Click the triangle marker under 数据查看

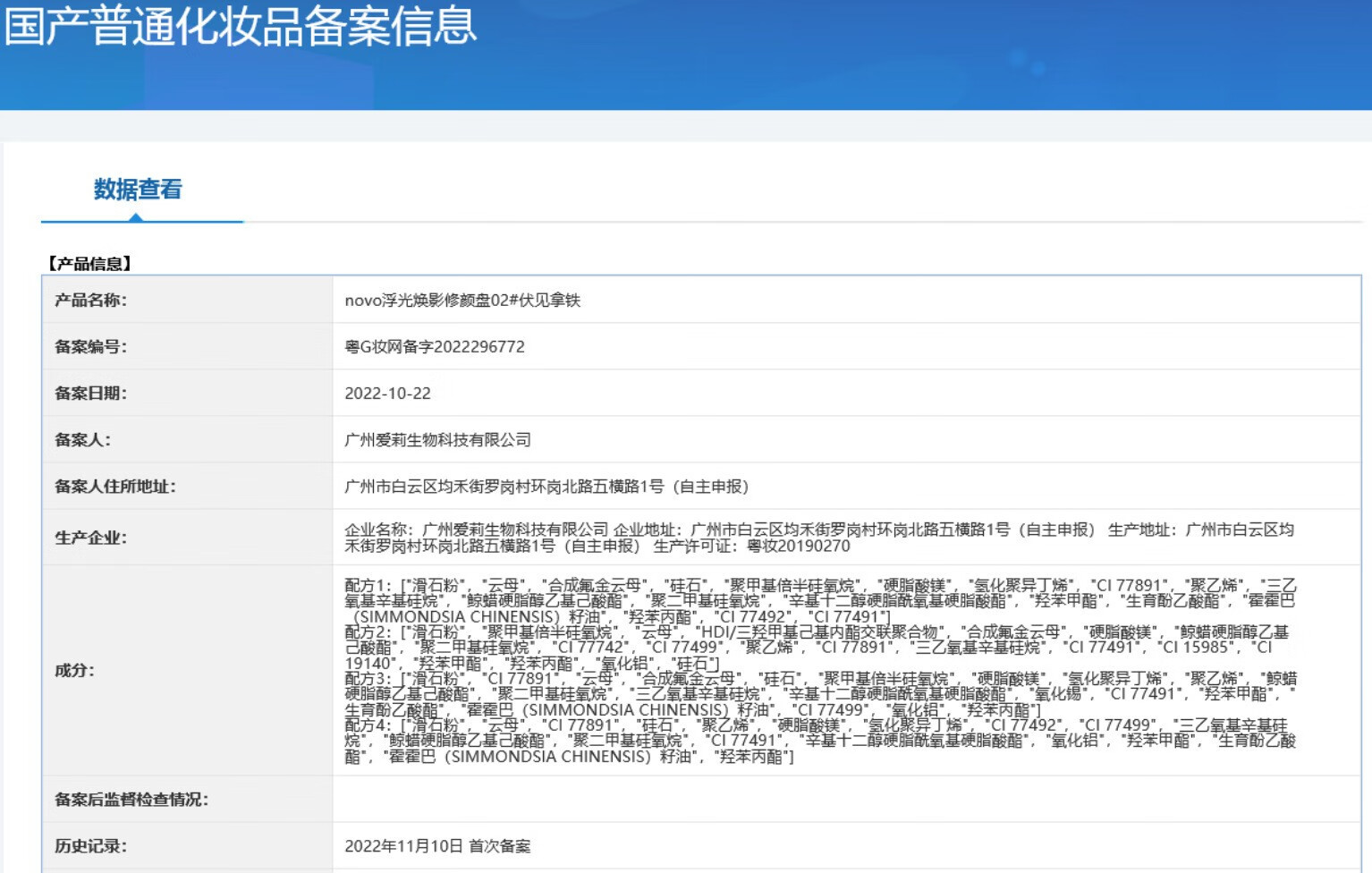tap(136, 216)
